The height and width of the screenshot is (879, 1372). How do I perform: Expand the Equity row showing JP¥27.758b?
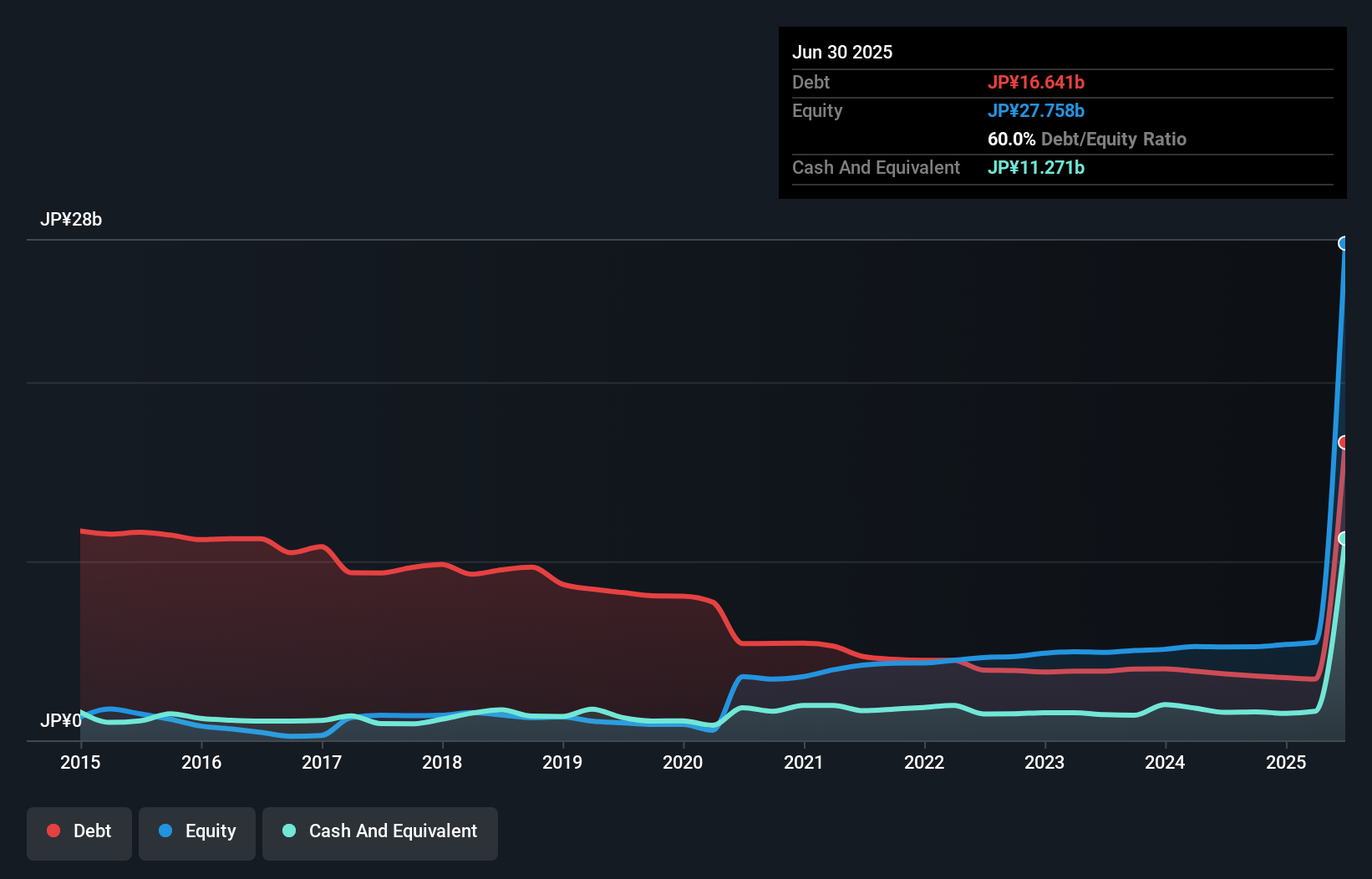pos(1036,110)
